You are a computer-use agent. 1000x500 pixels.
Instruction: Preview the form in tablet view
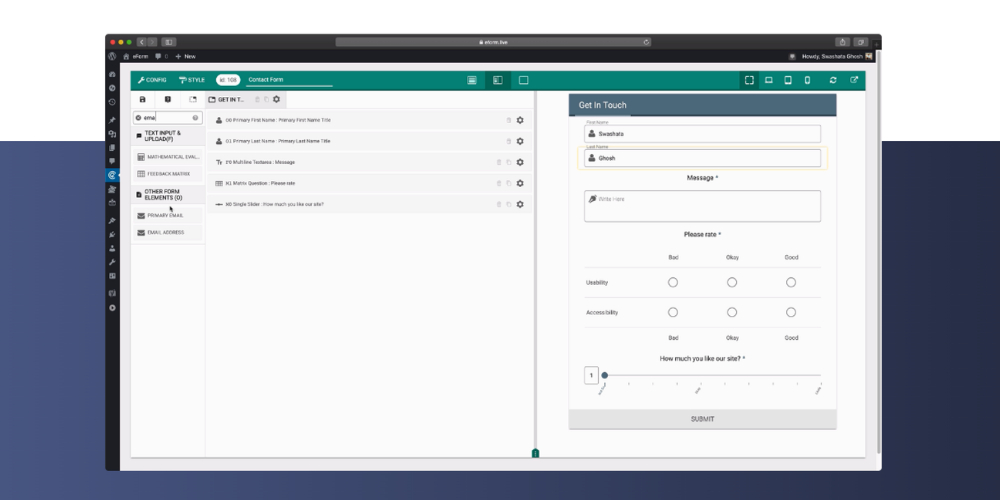(x=788, y=80)
